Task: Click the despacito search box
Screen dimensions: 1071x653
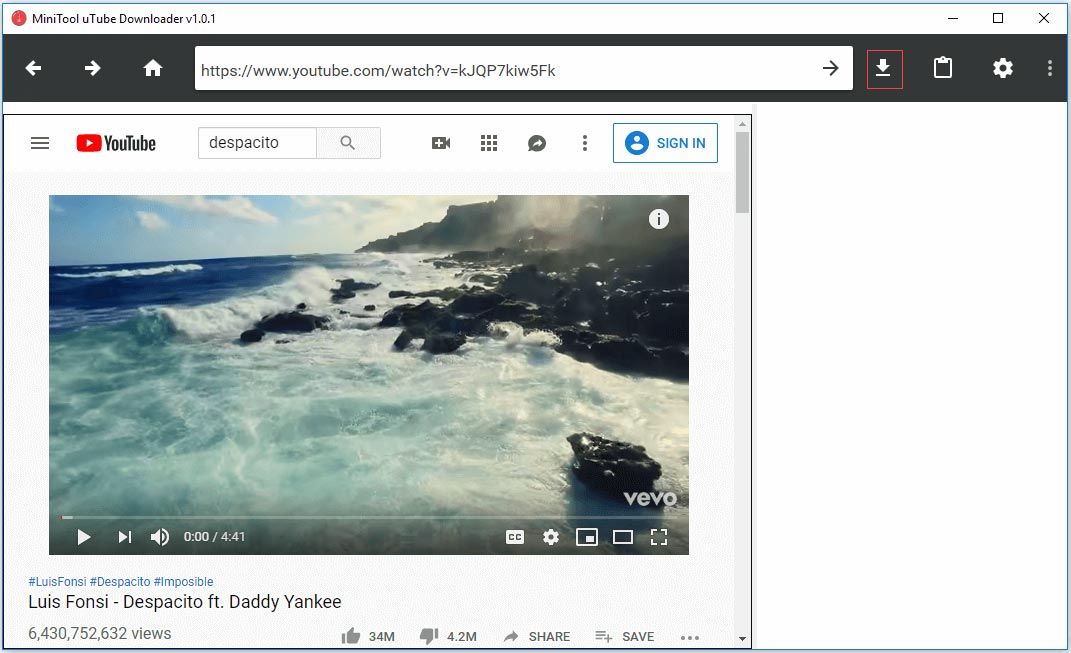Action: coord(257,143)
